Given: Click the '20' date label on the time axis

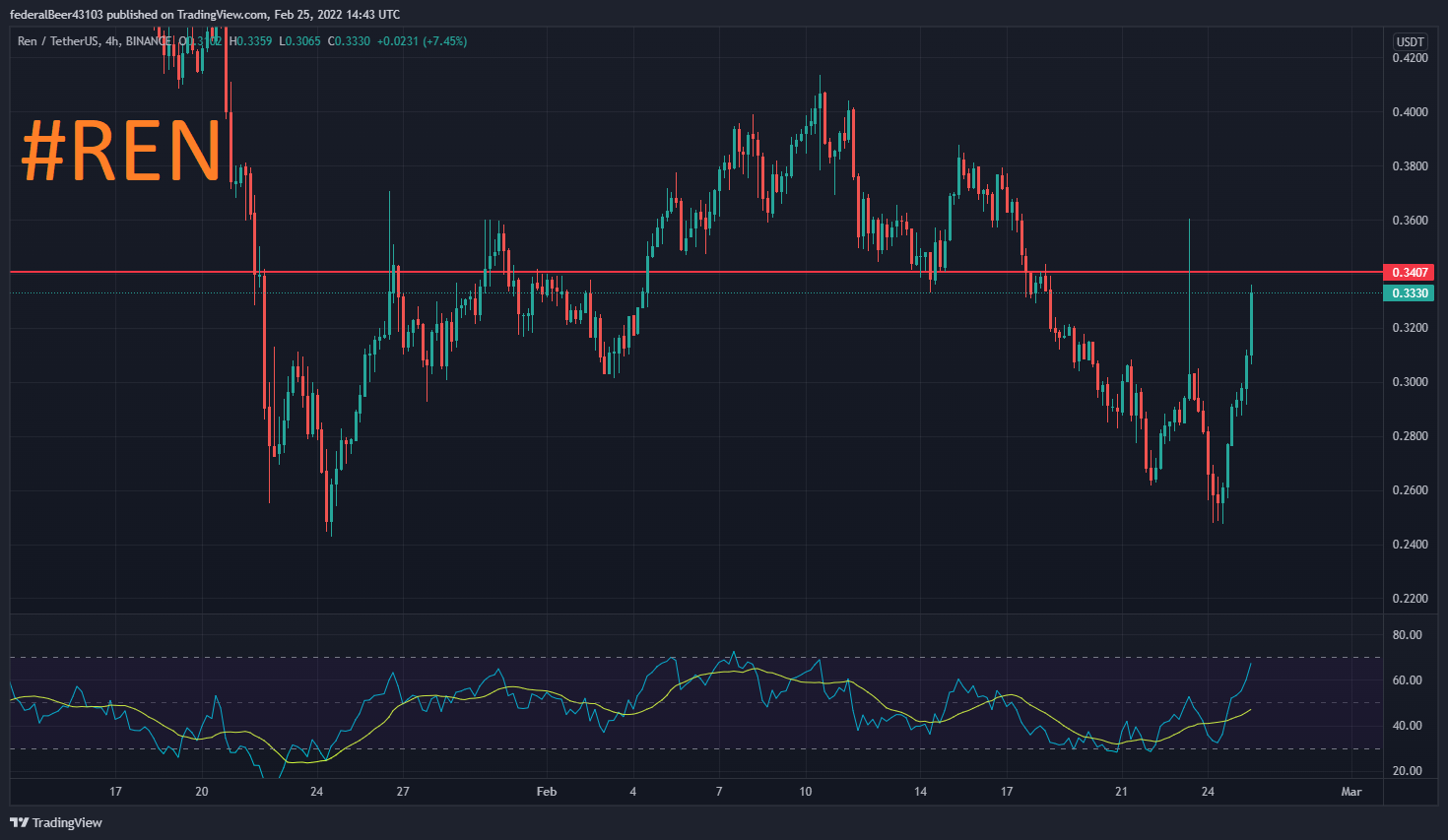Looking at the screenshot, I should point(202,792).
